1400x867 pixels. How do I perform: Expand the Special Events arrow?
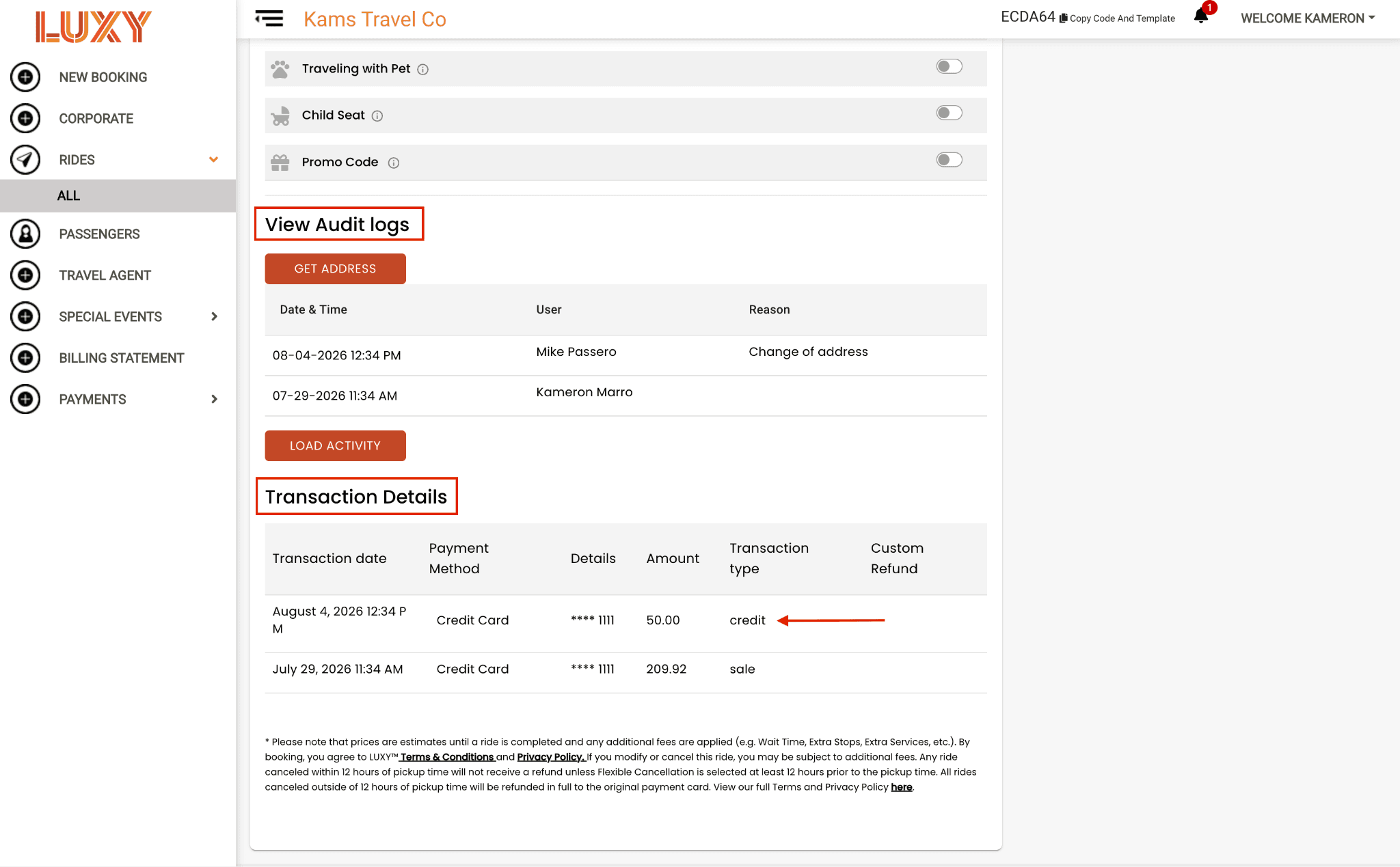click(x=214, y=316)
